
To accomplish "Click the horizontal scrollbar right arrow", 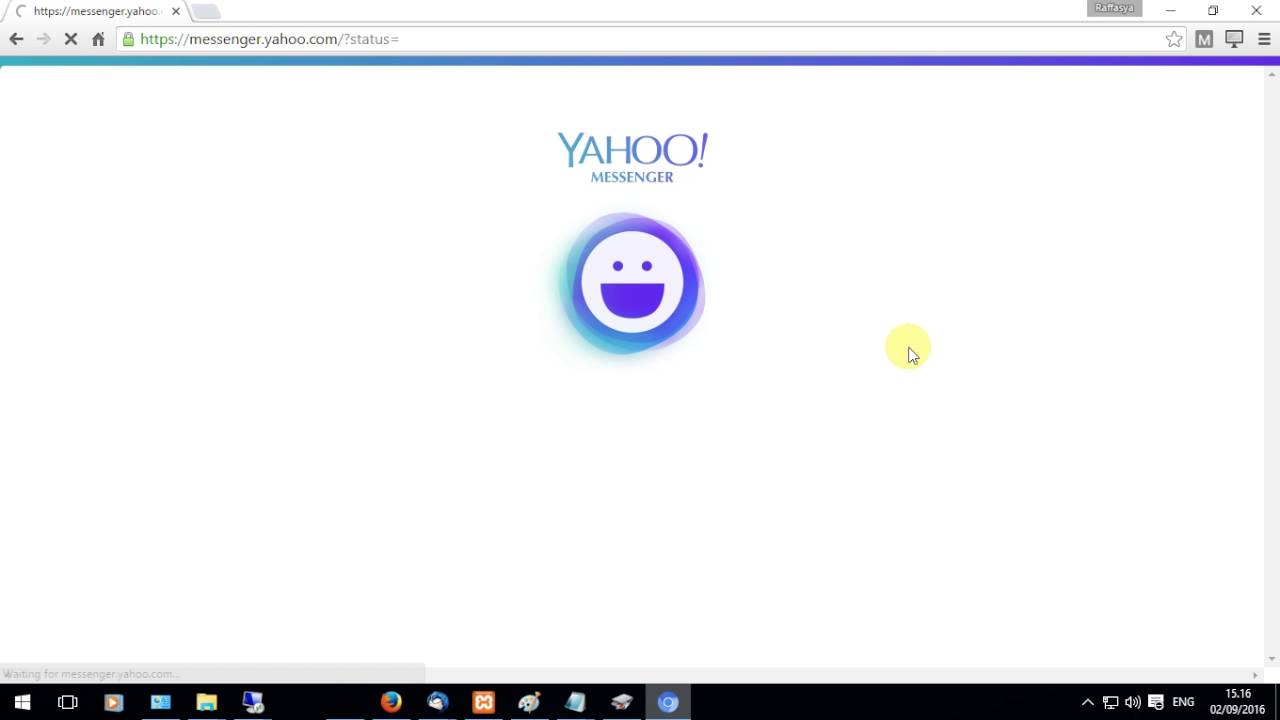I will pos(1256,675).
